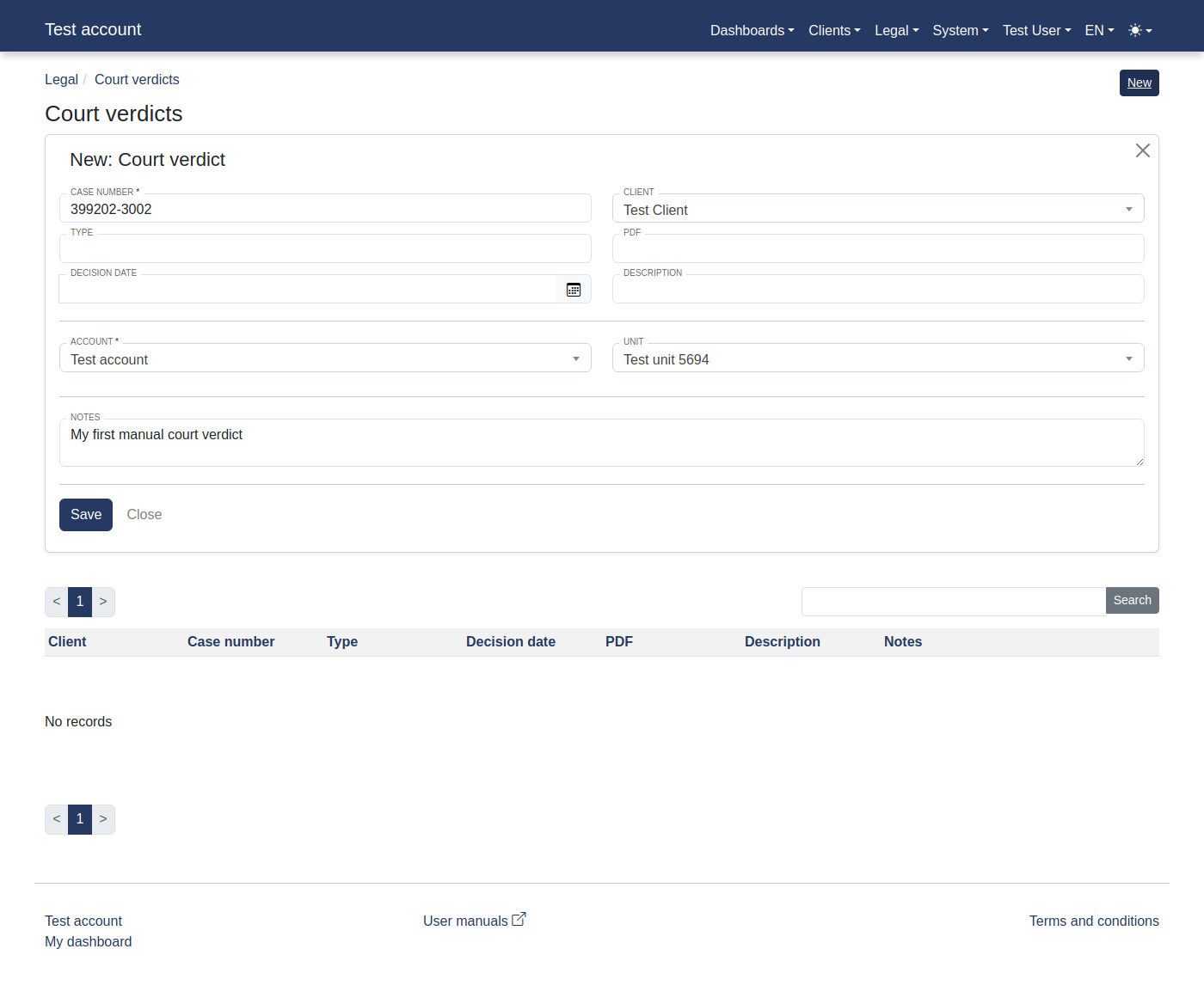
Task: Toggle the light/dark theme sun icon
Action: click(x=1139, y=30)
